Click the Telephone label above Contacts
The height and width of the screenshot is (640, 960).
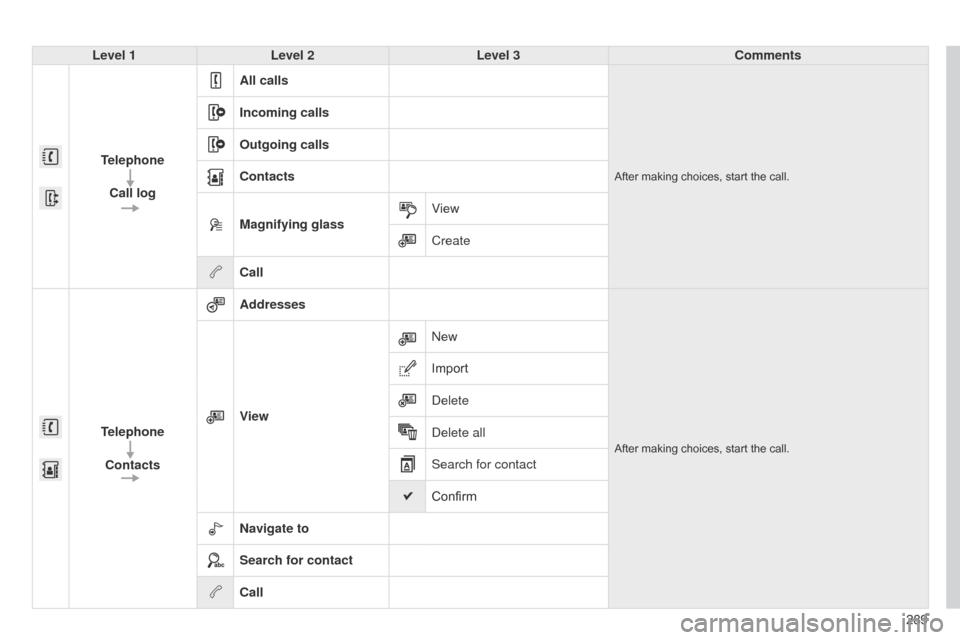pos(132,432)
